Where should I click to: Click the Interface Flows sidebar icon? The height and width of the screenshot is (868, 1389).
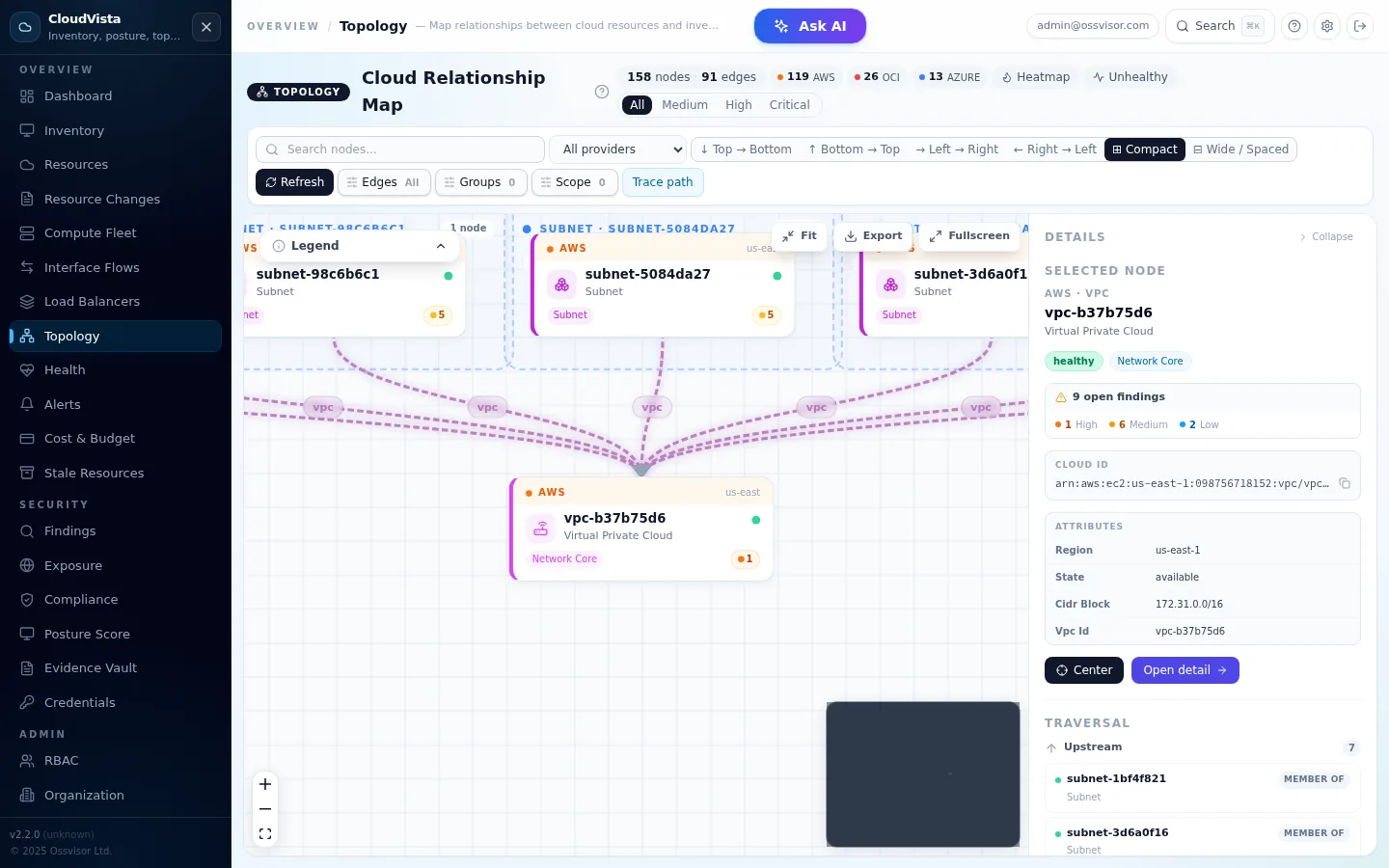[x=27, y=267]
